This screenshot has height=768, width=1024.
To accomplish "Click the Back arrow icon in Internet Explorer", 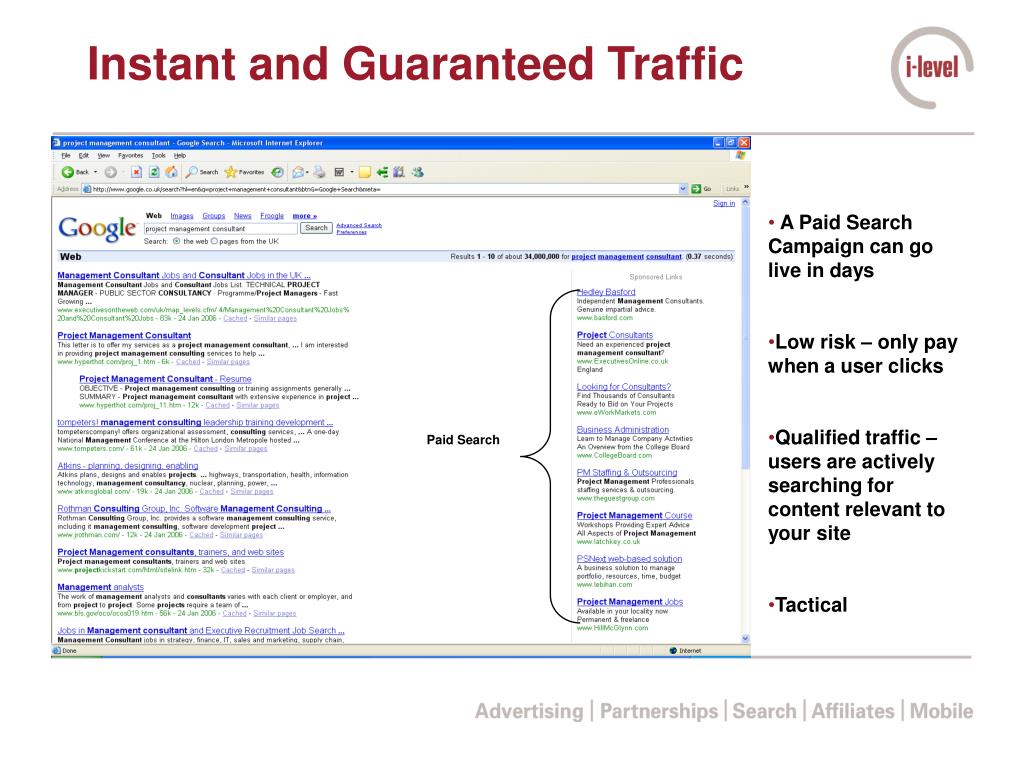I will point(67,172).
